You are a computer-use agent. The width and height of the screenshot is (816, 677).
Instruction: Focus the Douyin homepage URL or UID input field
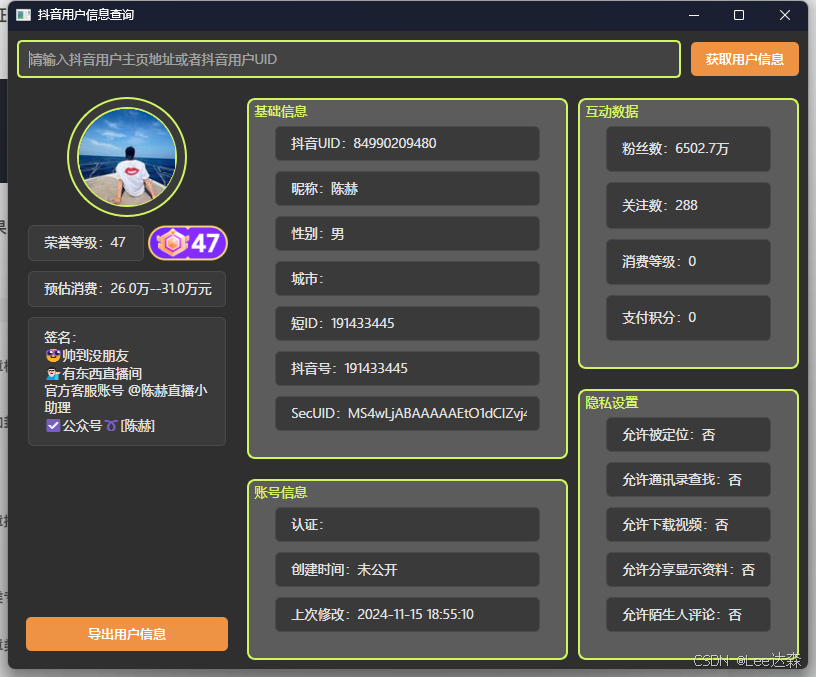(x=349, y=59)
